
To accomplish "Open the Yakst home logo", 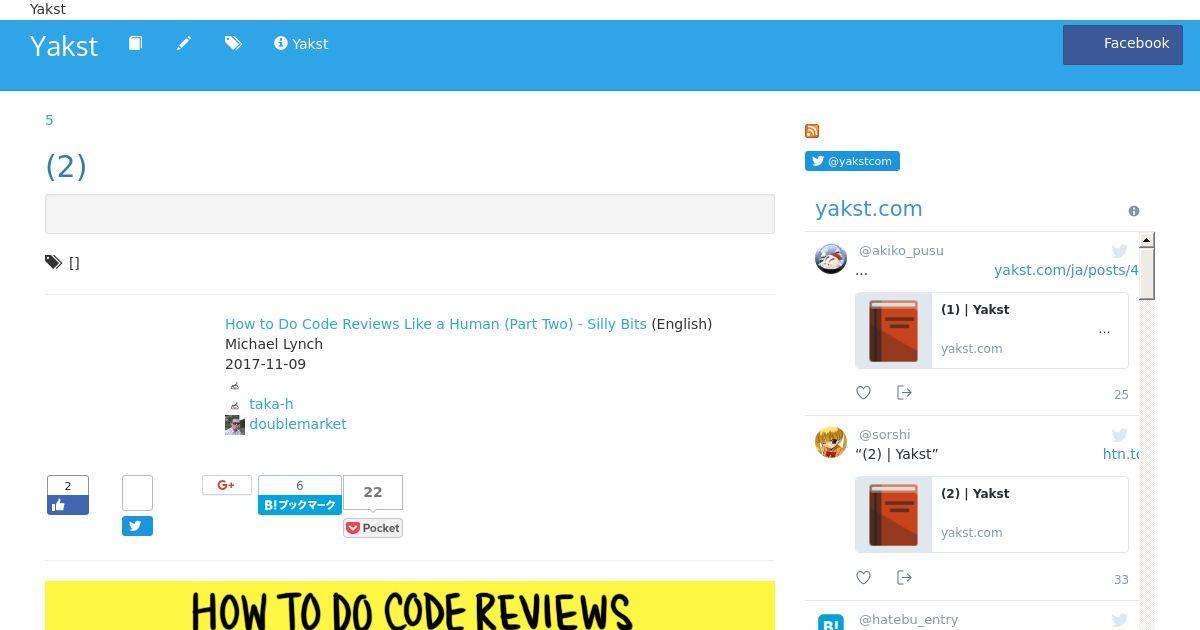I will 64,46.
